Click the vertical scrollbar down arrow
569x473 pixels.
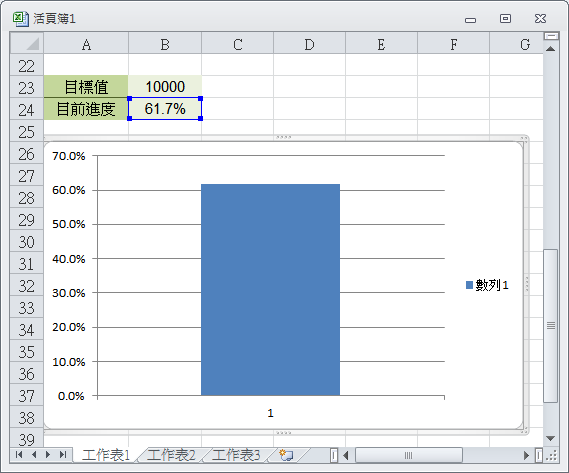pos(550,439)
